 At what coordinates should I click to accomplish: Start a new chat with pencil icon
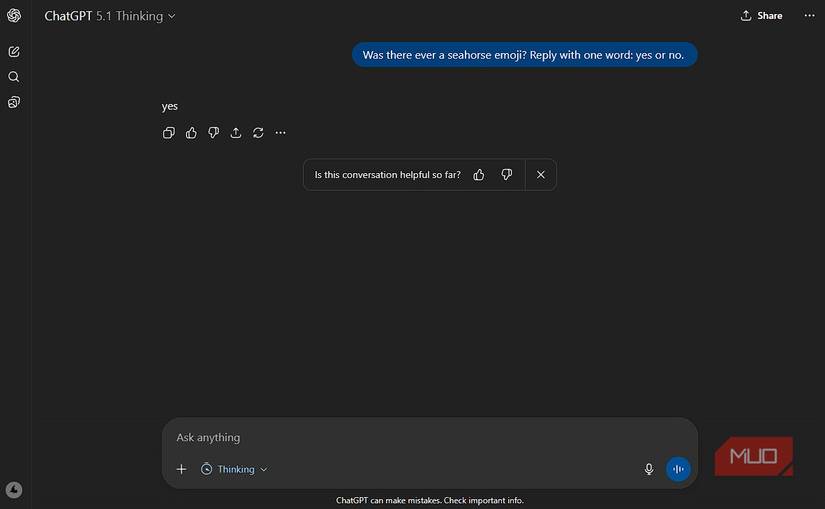click(x=14, y=52)
